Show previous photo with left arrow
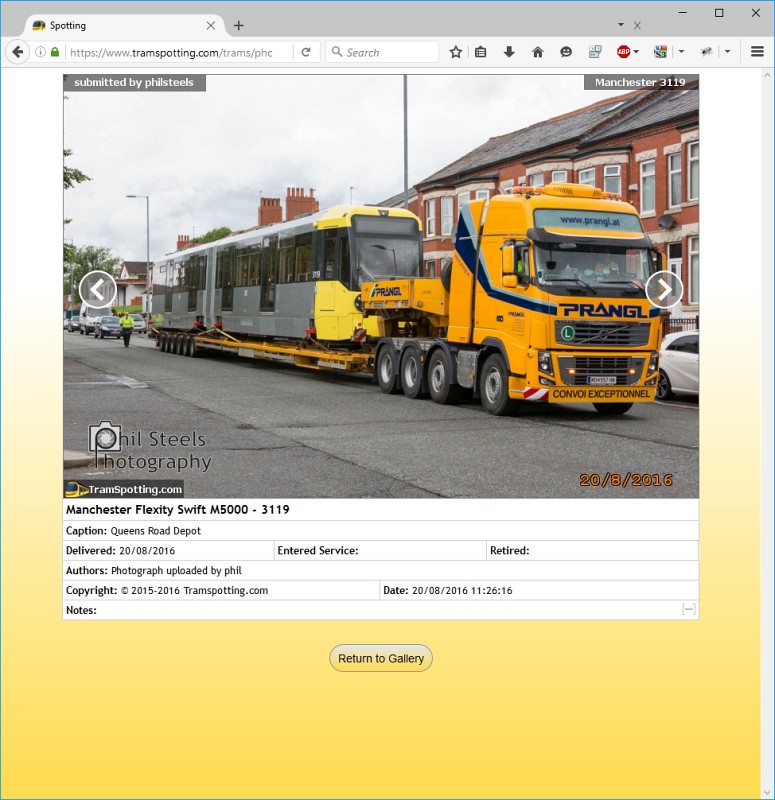 (98, 289)
